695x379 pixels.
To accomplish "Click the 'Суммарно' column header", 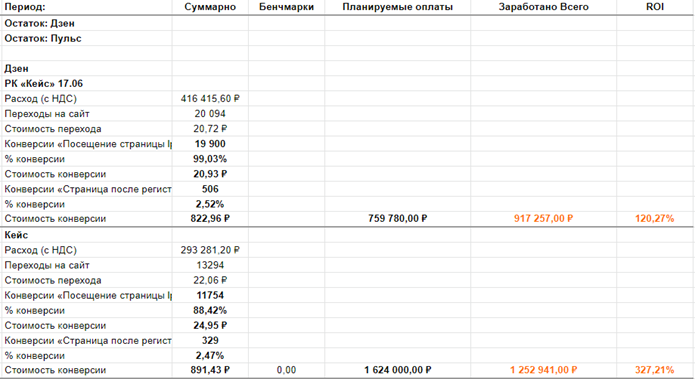I will tap(210, 7).
